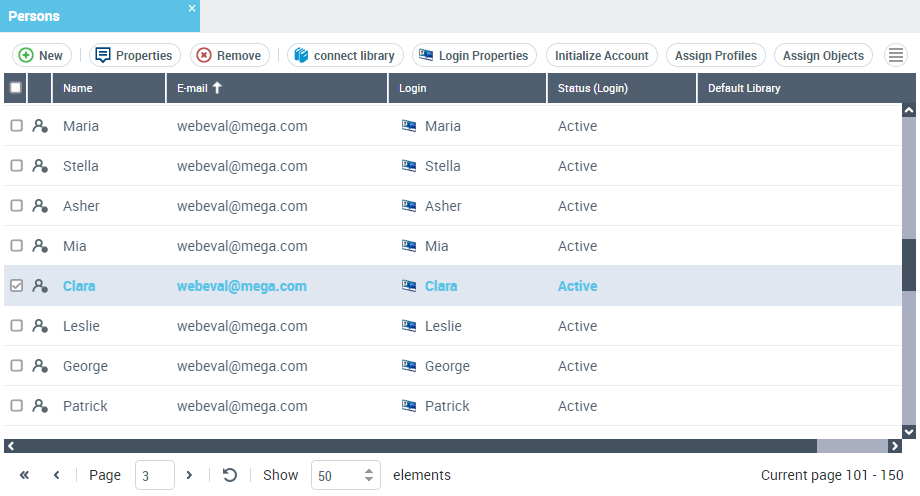Click the login card icon next to George
920x496 pixels.
(x=409, y=366)
